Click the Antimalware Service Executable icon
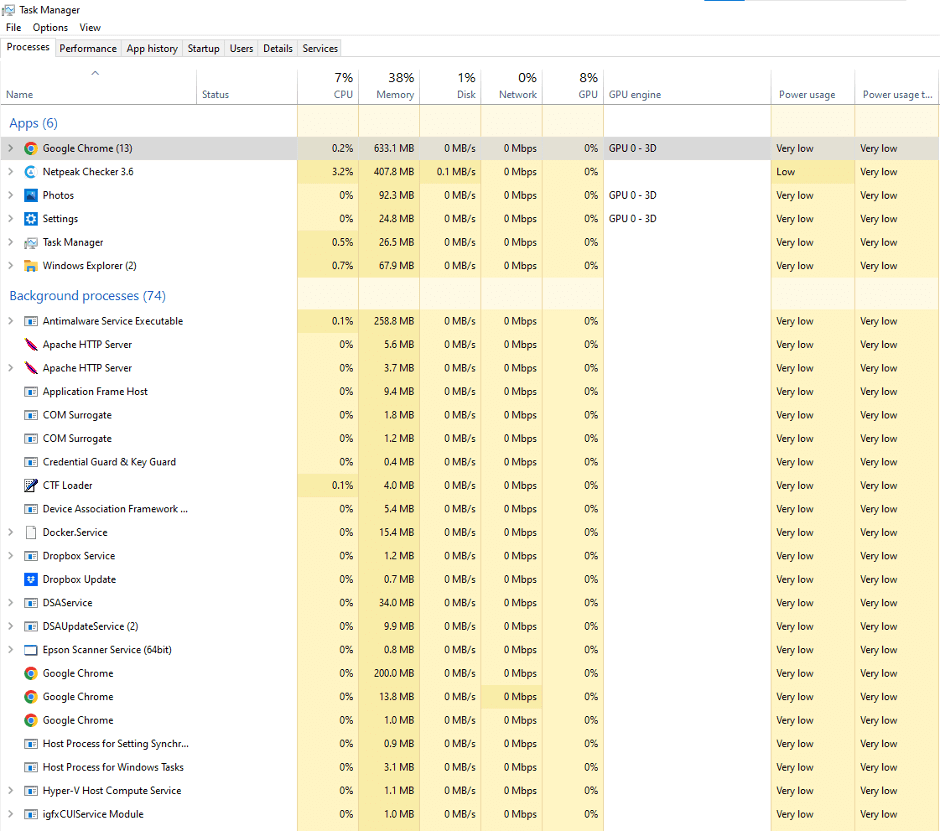 click(31, 321)
